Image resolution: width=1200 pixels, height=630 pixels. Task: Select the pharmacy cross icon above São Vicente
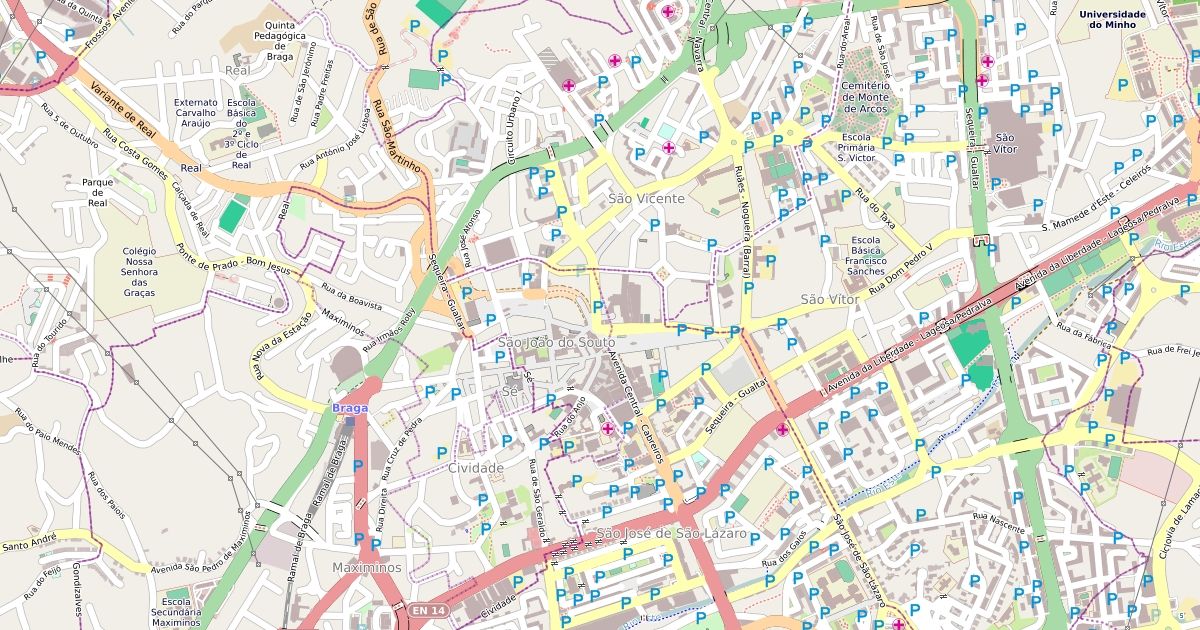[668, 148]
